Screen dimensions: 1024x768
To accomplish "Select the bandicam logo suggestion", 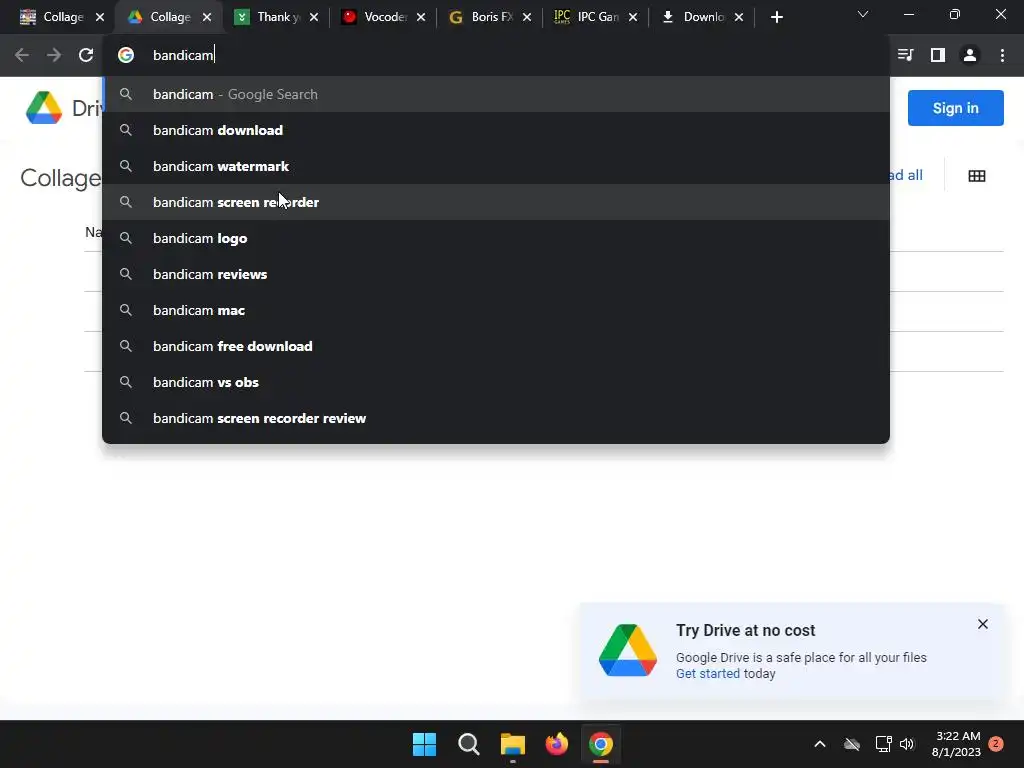I will coord(496,238).
